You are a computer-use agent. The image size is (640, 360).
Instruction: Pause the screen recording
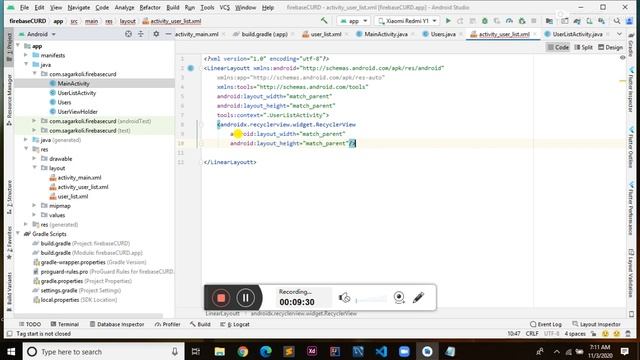[245, 298]
